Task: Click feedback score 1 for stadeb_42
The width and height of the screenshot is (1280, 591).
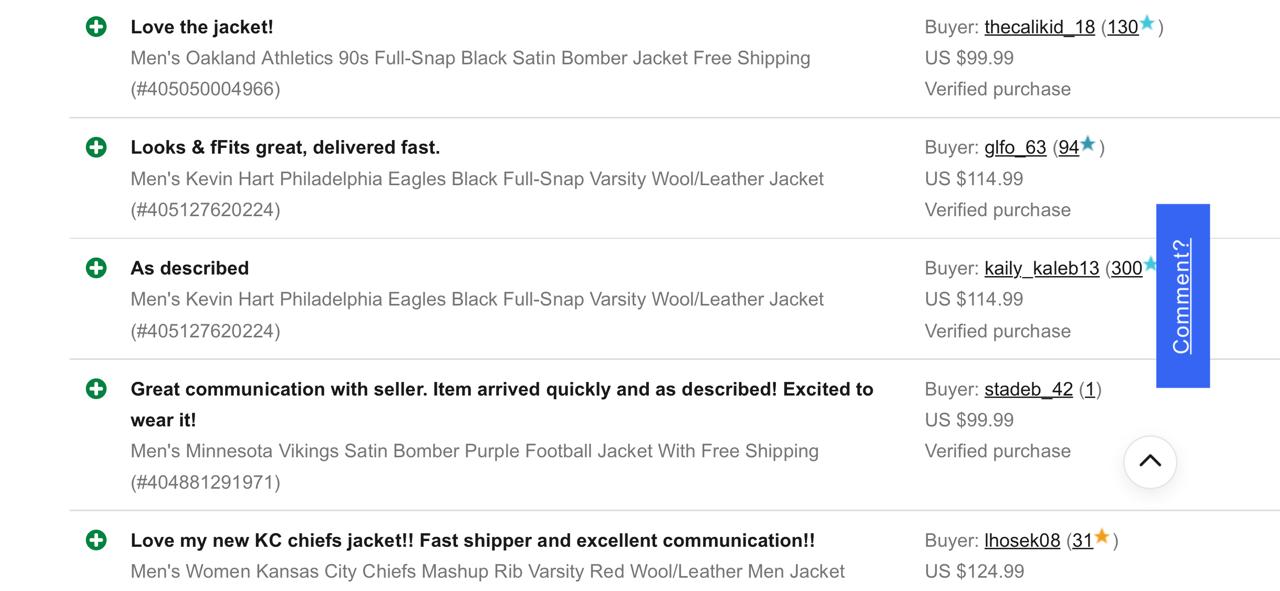Action: [1090, 389]
